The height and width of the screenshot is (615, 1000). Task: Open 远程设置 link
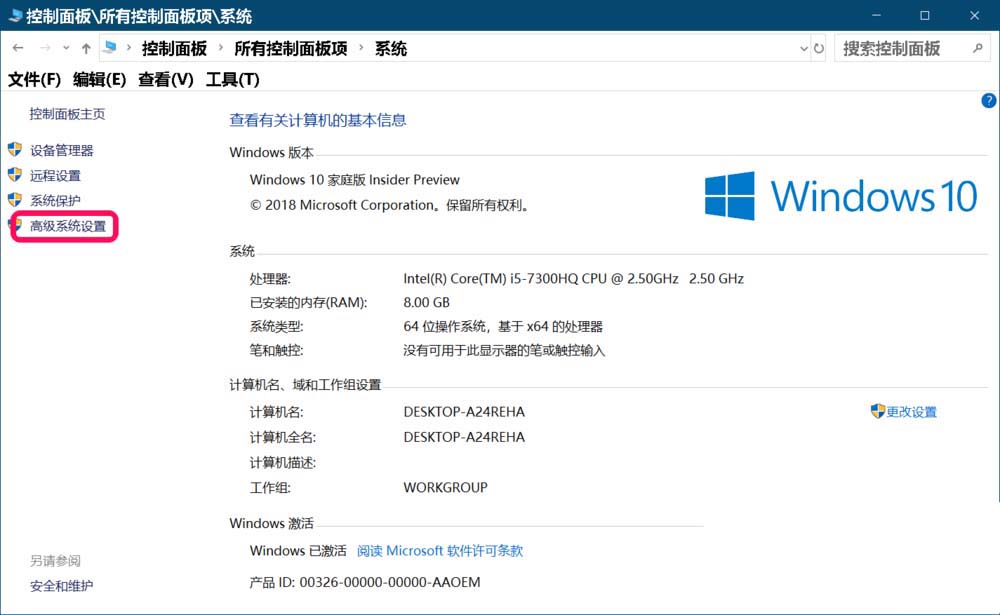pyautogui.click(x=55, y=176)
